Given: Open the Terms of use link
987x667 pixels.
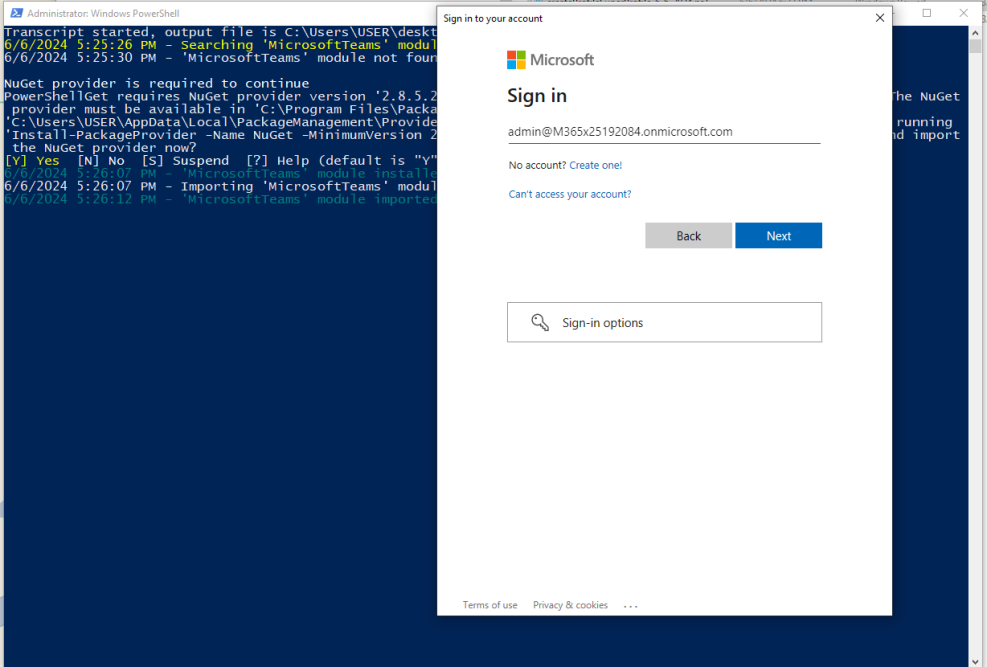Looking at the screenshot, I should (x=490, y=605).
